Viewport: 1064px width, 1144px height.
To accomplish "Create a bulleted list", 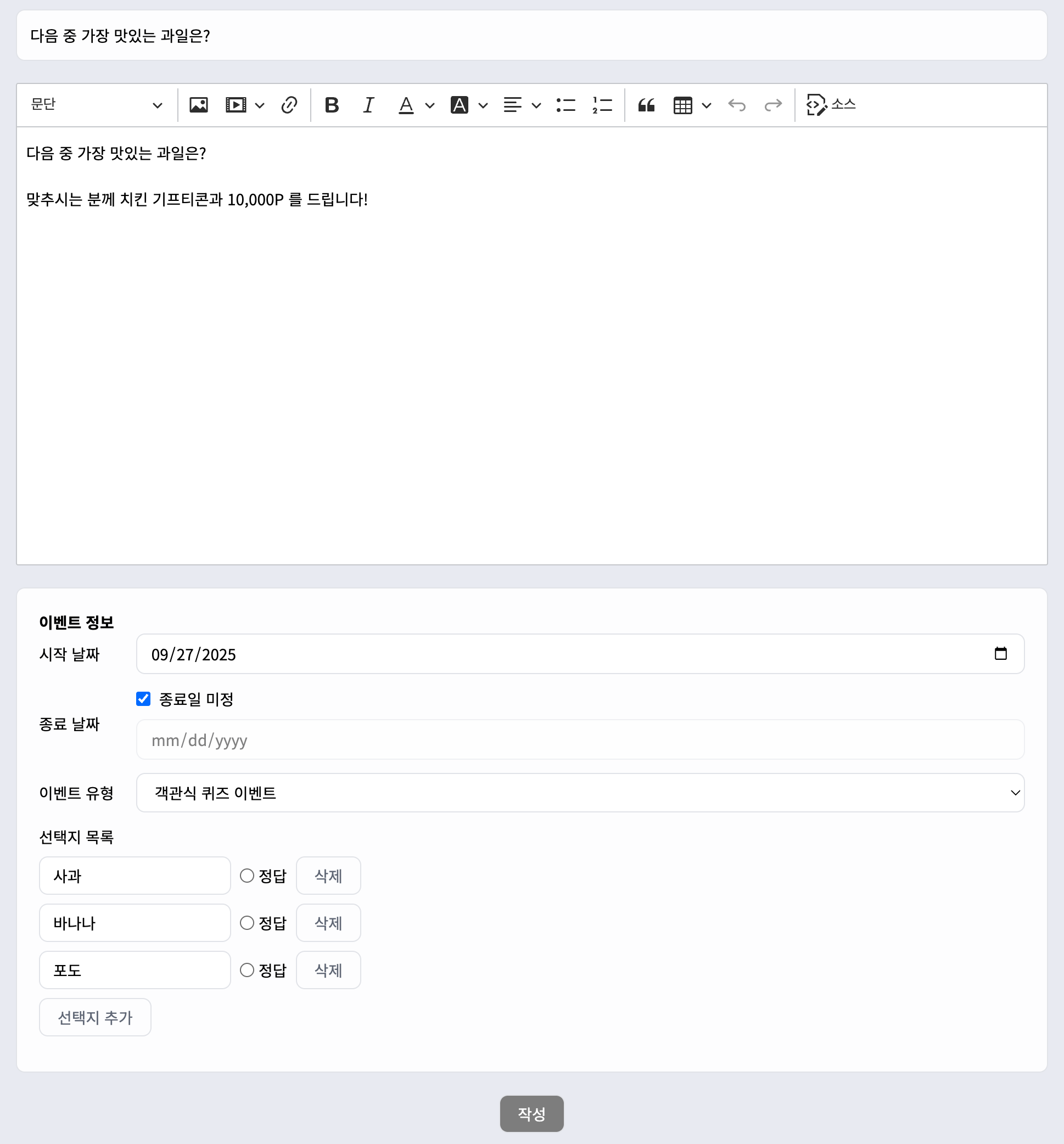I will (x=566, y=105).
